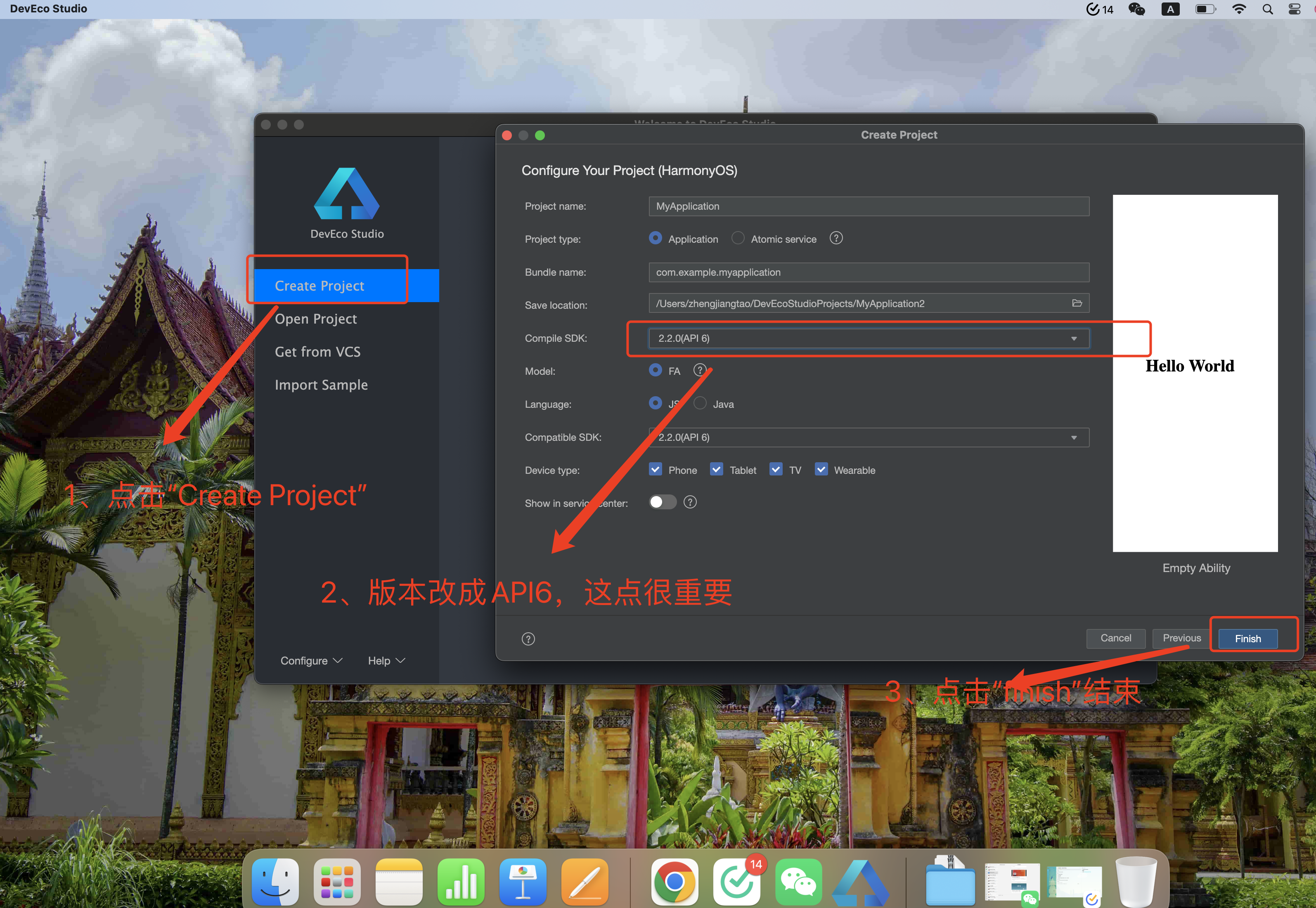Click the DevEco Studio logo
The width and height of the screenshot is (1316, 908).
346,194
